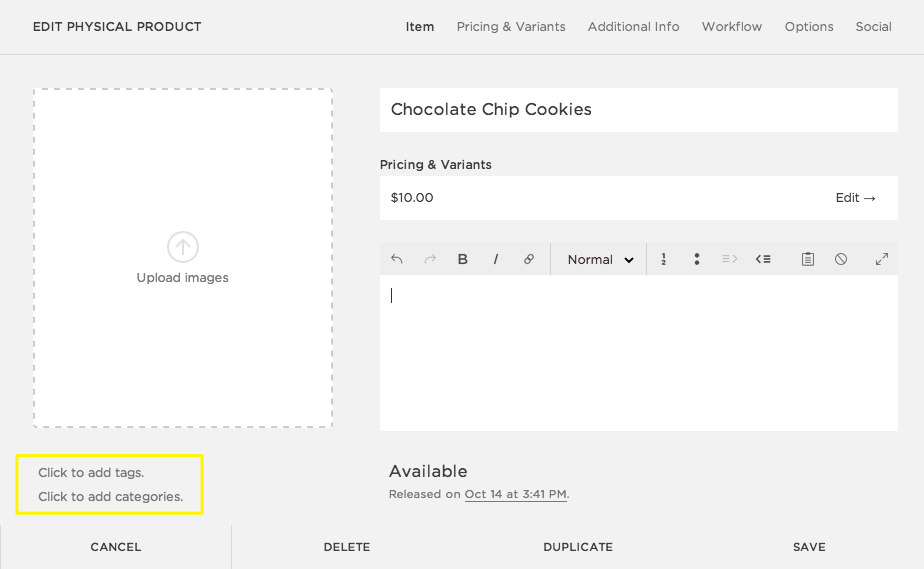
Task: Switch to the Social tab
Action: pyautogui.click(x=873, y=27)
